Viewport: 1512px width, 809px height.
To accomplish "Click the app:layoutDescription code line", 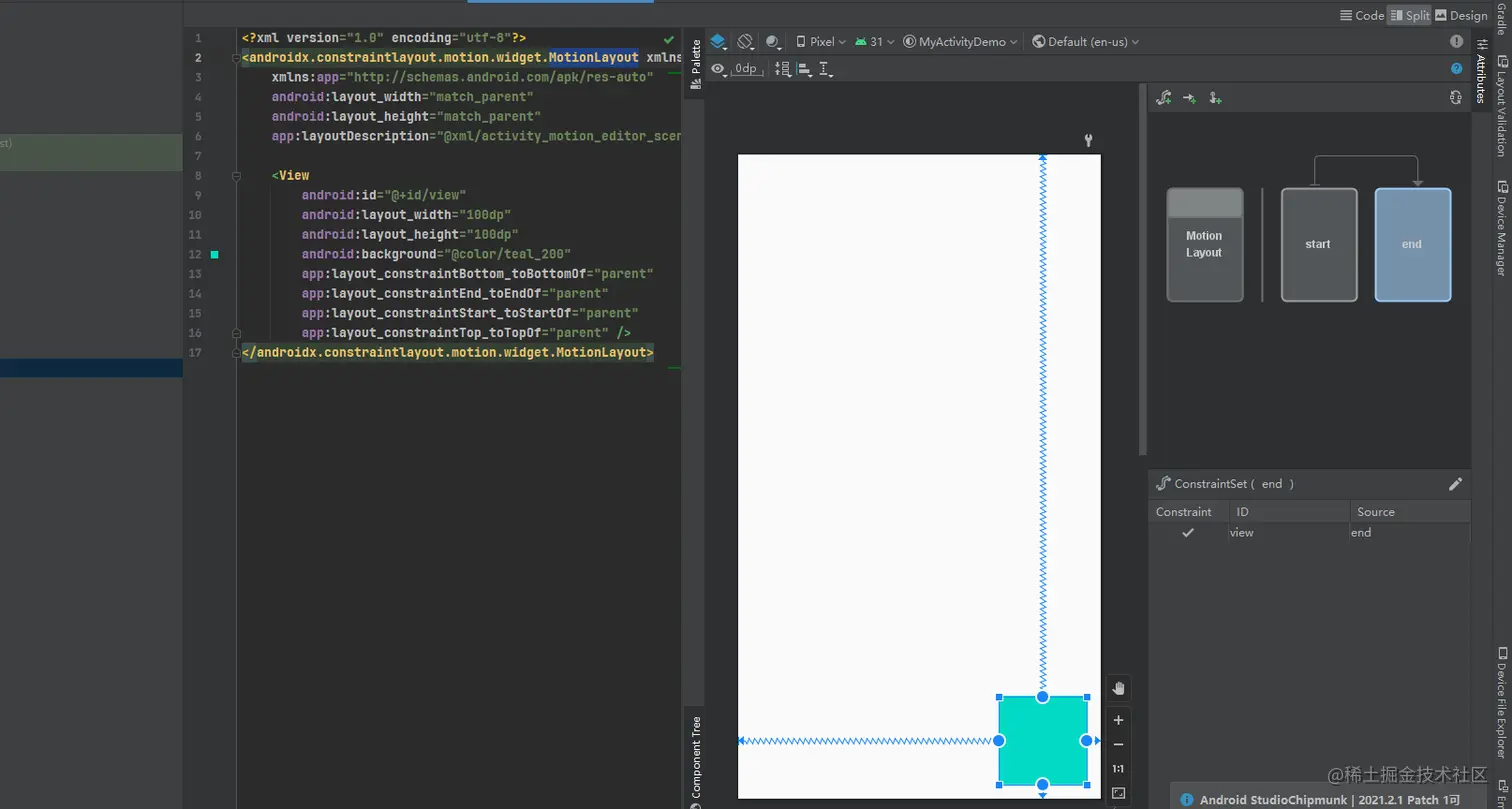I will (476, 136).
